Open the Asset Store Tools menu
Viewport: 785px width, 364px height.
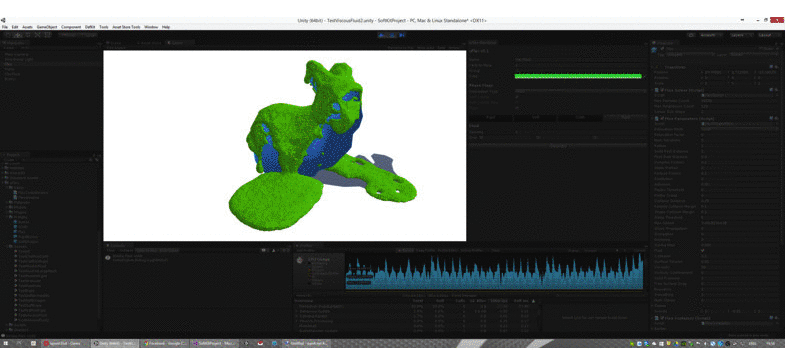pyautogui.click(x=126, y=27)
